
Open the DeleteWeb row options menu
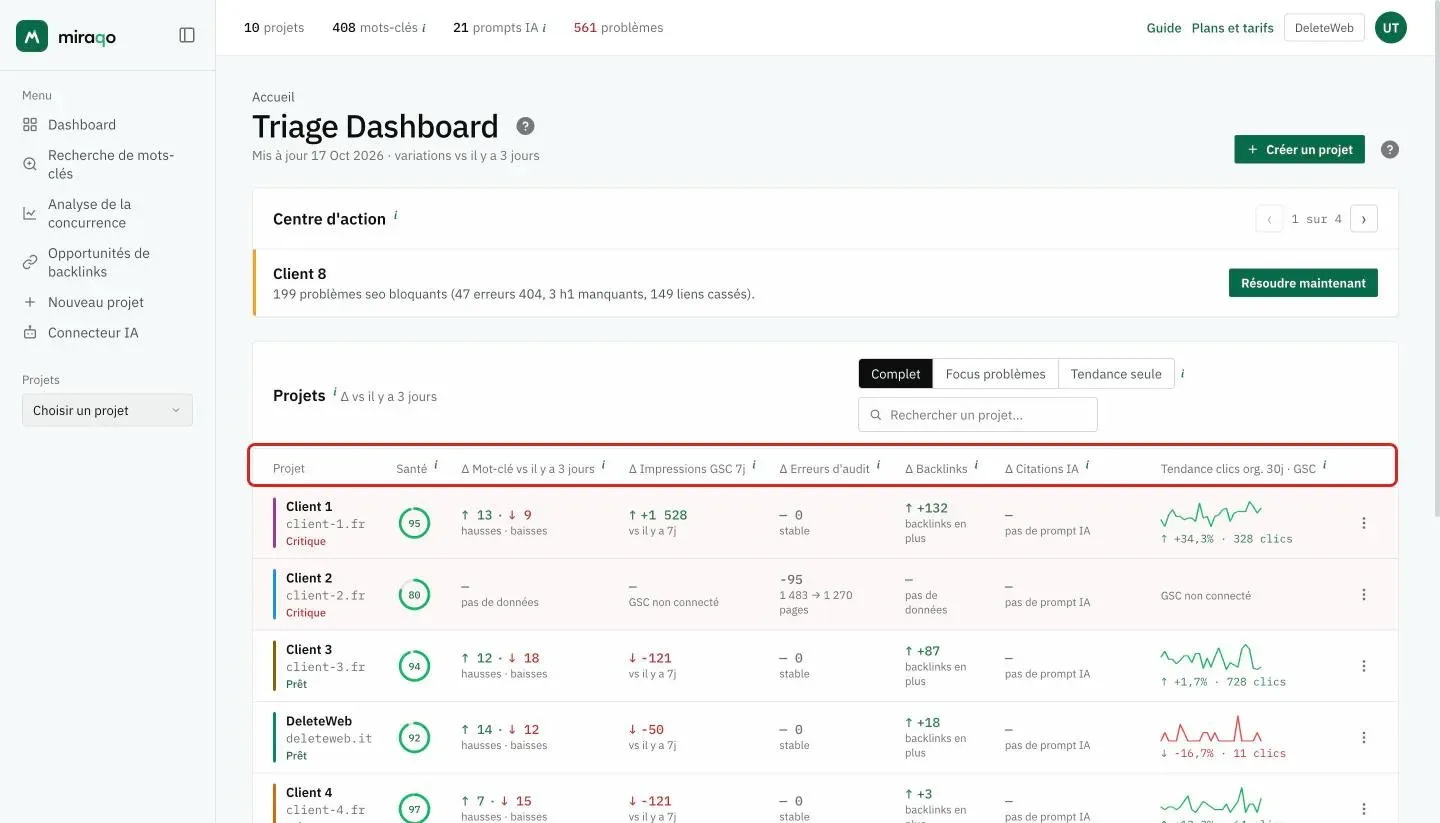(x=1364, y=738)
